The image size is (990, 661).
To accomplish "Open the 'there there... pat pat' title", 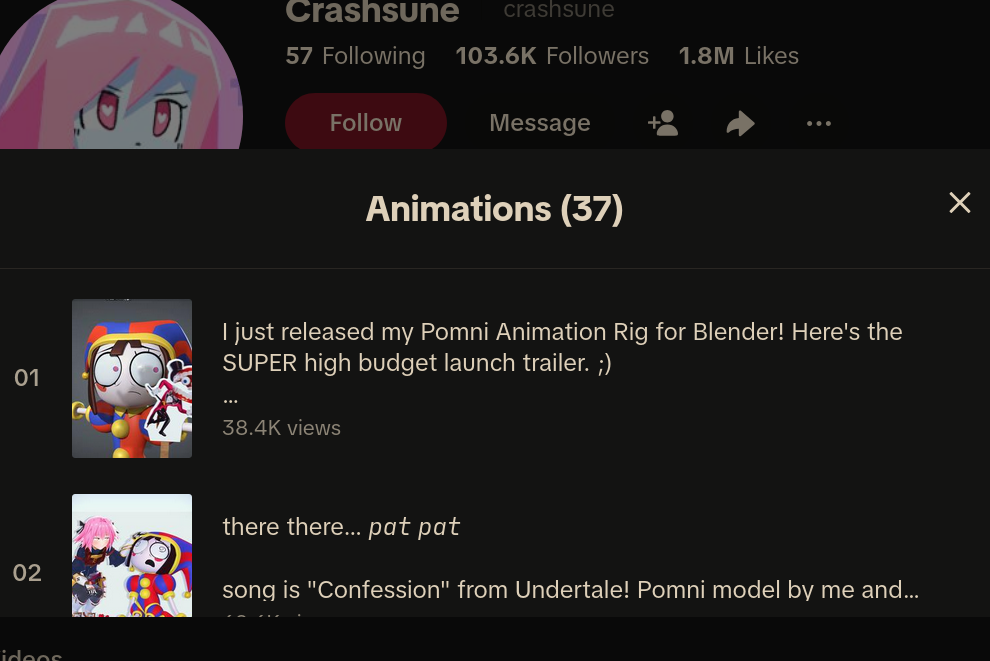I will (342, 527).
